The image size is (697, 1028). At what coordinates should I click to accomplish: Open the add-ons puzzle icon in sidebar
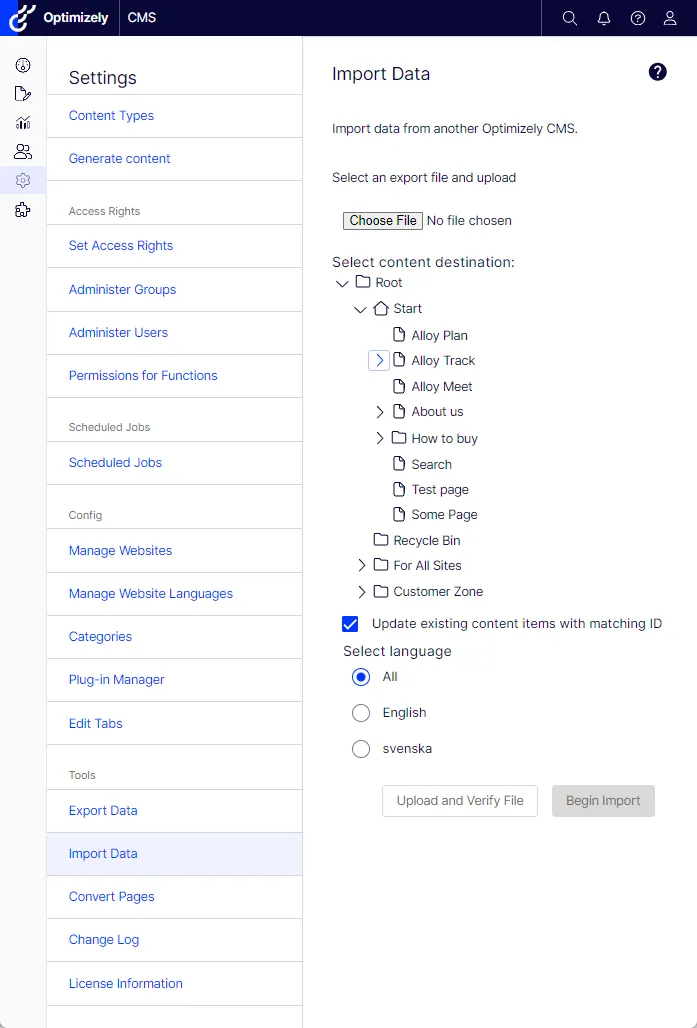(23, 210)
